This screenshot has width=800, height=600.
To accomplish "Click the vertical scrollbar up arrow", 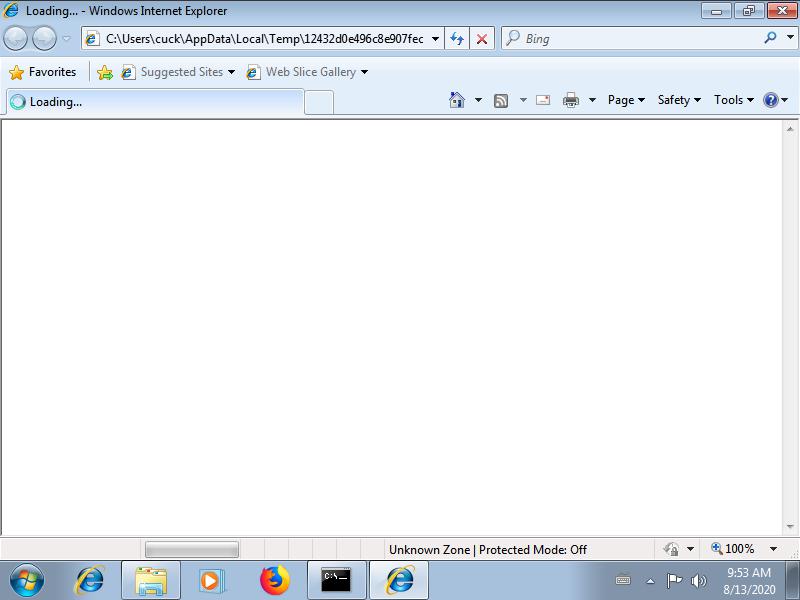I will click(790, 129).
